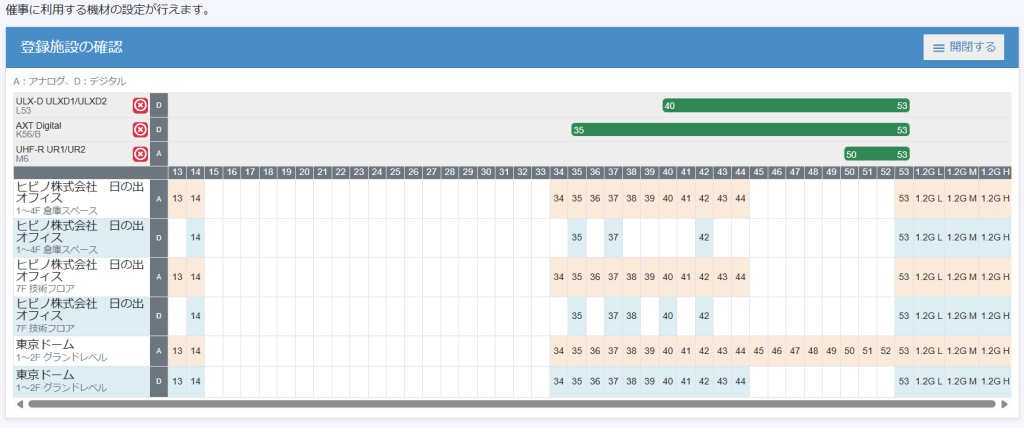Image resolution: width=1024 pixels, height=428 pixels.
Task: Remove the UHF-R UR1/UR2 equipment entry
Action: pos(140,153)
